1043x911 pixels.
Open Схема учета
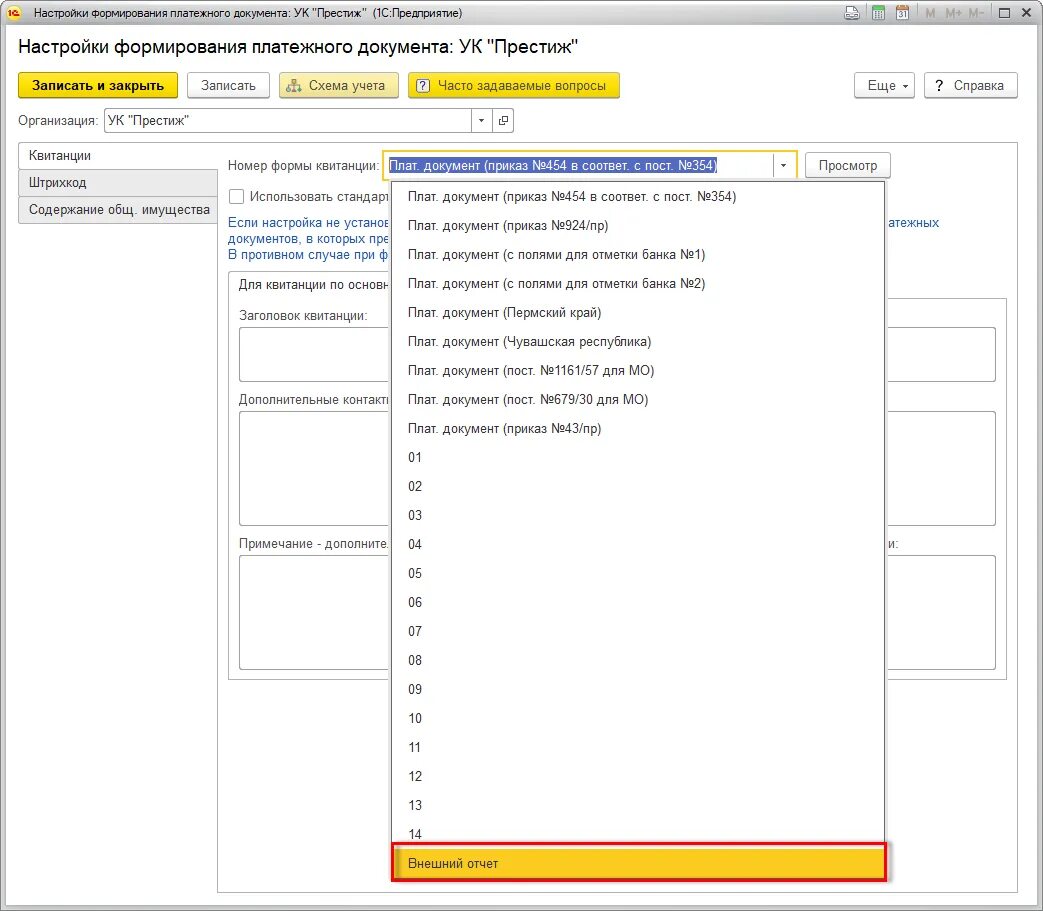(339, 86)
